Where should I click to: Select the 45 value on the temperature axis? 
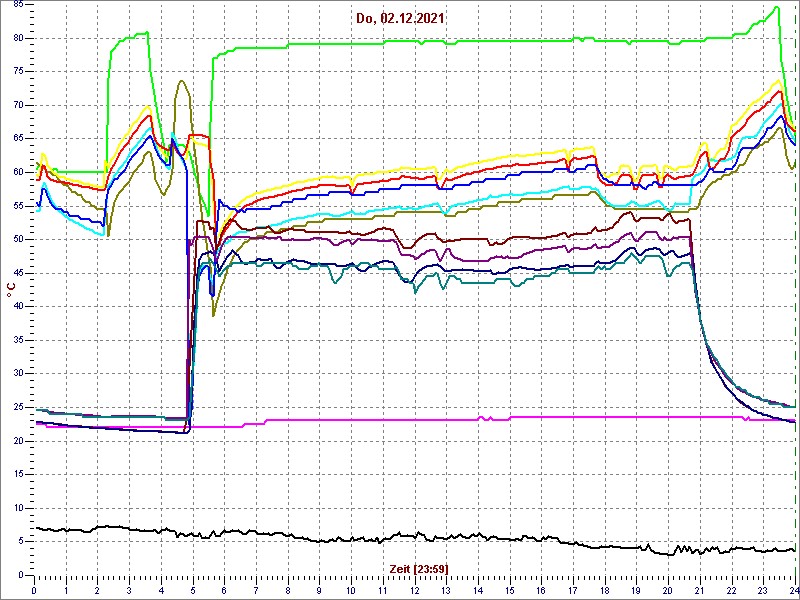pyautogui.click(x=19, y=273)
